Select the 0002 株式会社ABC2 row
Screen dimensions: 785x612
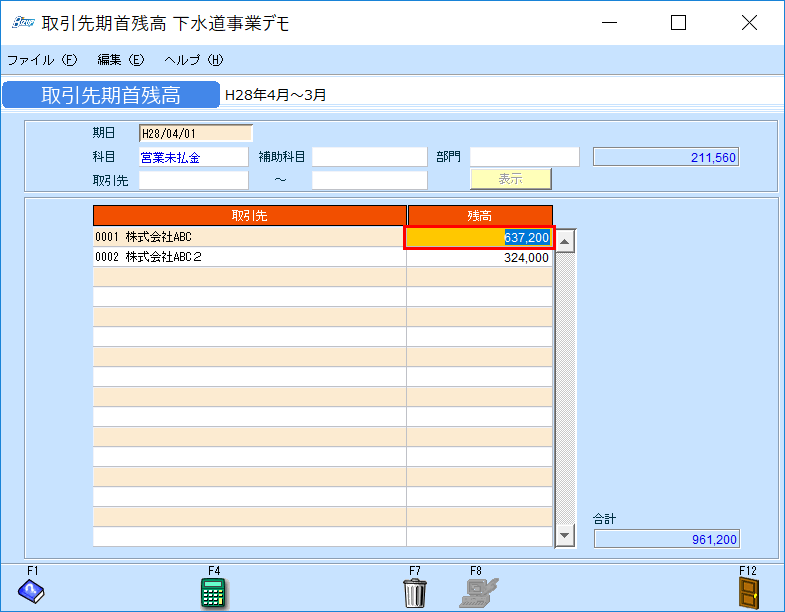point(249,257)
